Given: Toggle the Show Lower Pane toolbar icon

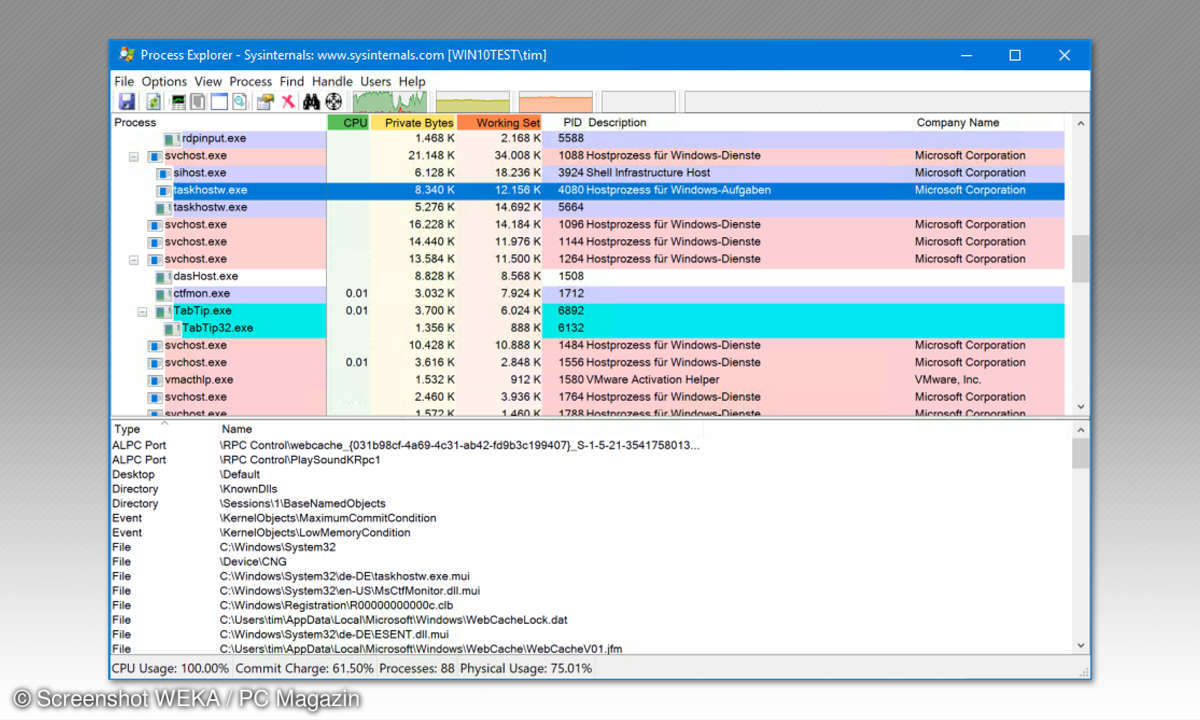Looking at the screenshot, I should click(x=219, y=101).
